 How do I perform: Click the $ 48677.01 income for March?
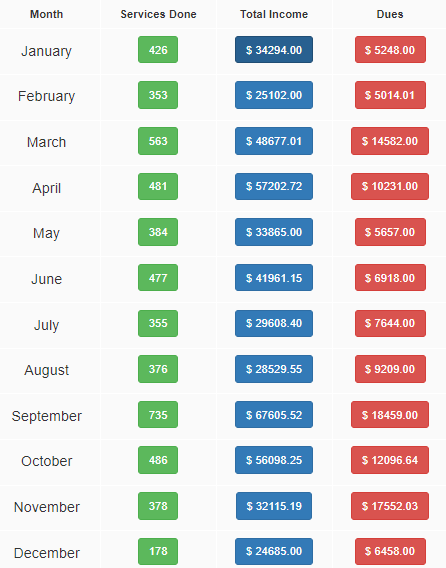pyautogui.click(x=274, y=141)
